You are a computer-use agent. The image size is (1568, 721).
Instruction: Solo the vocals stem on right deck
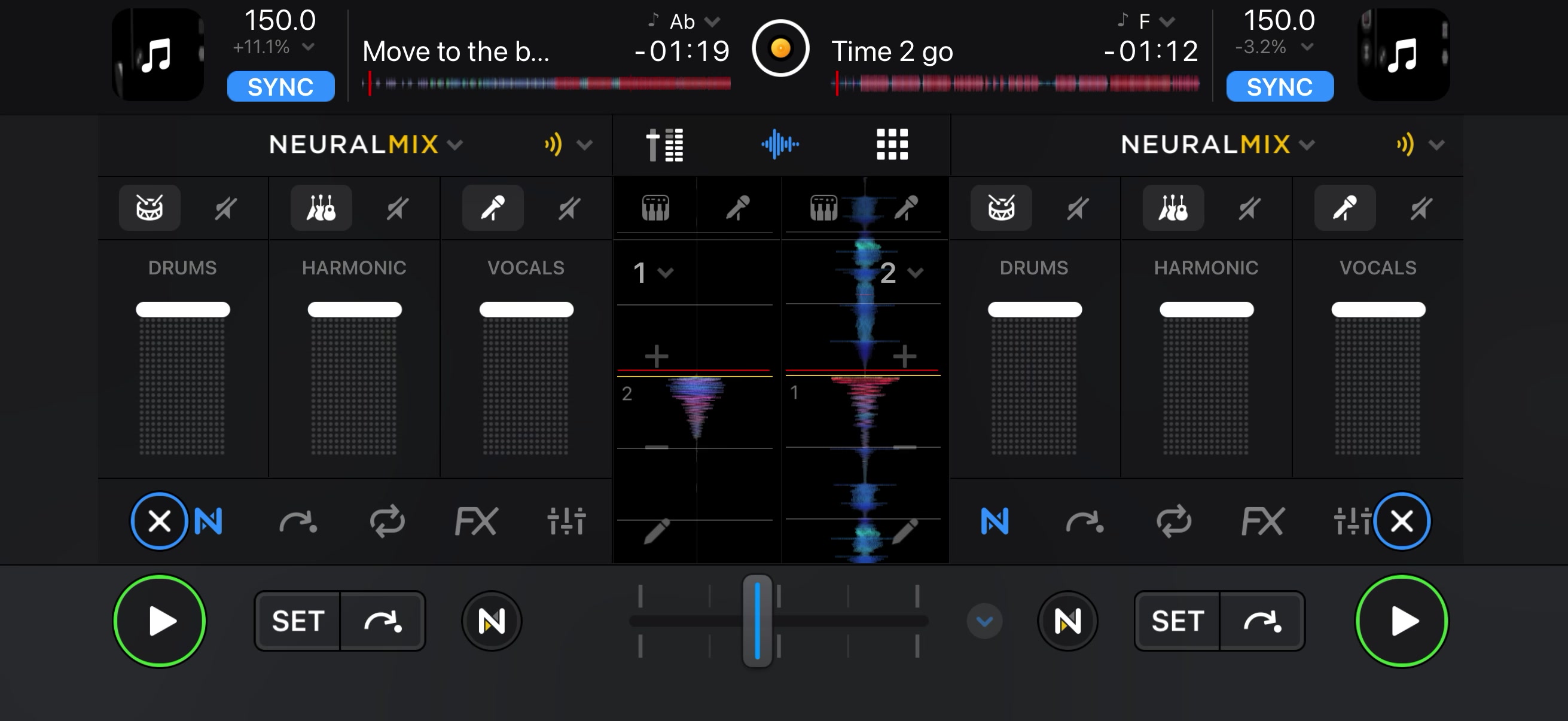pyautogui.click(x=1344, y=208)
